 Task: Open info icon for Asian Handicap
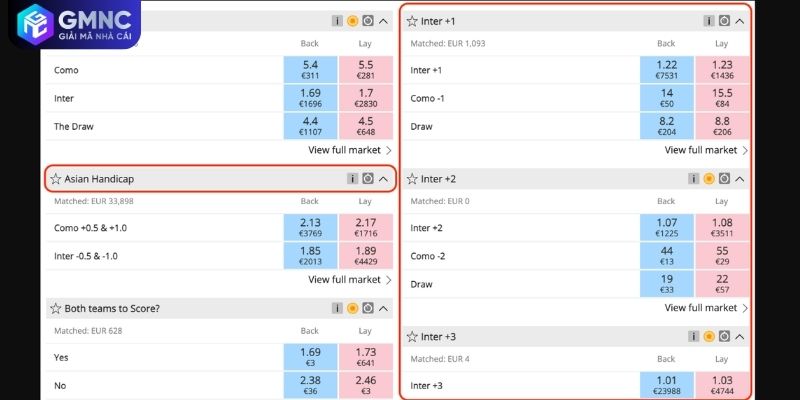352,179
